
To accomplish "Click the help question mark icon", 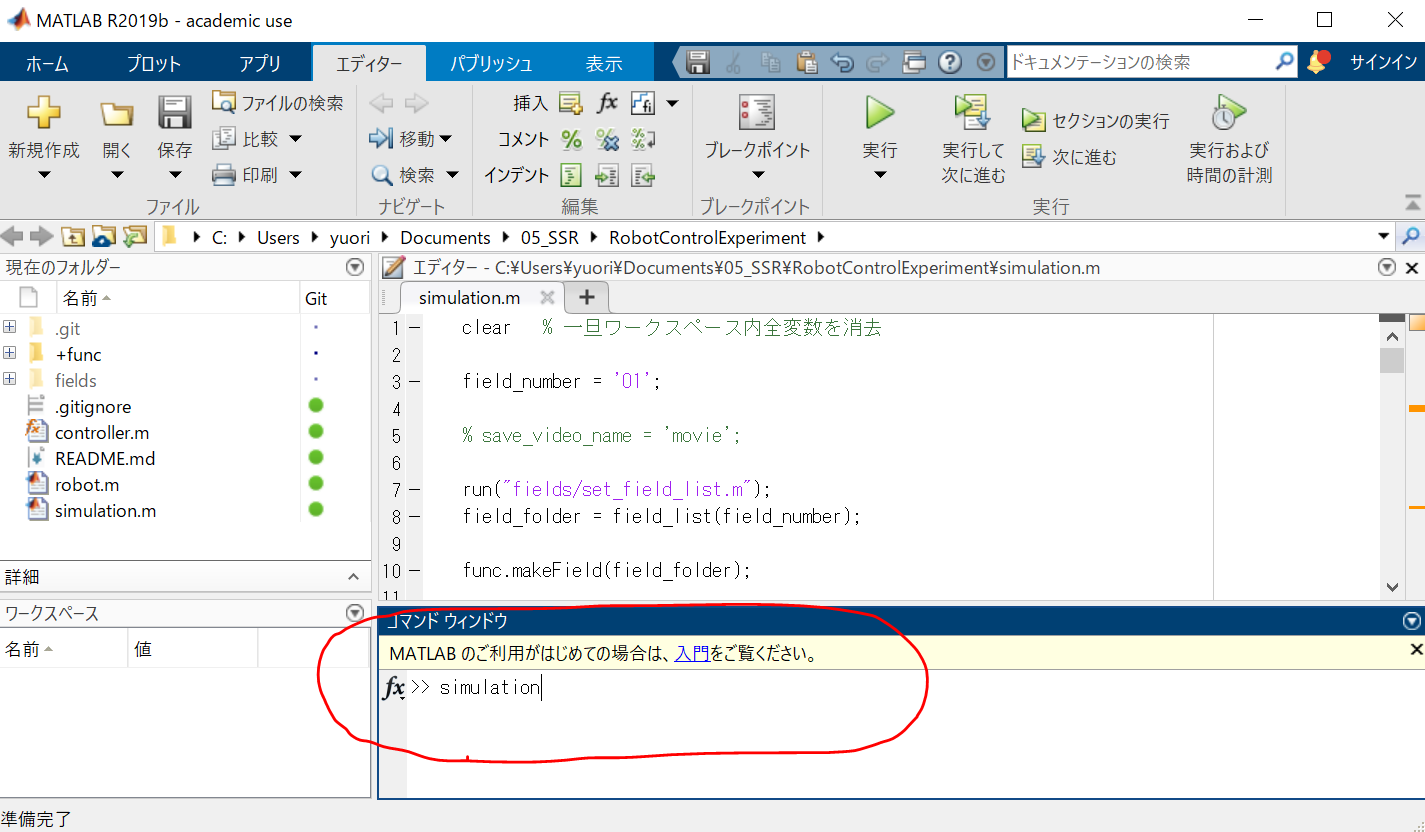I will [950, 62].
